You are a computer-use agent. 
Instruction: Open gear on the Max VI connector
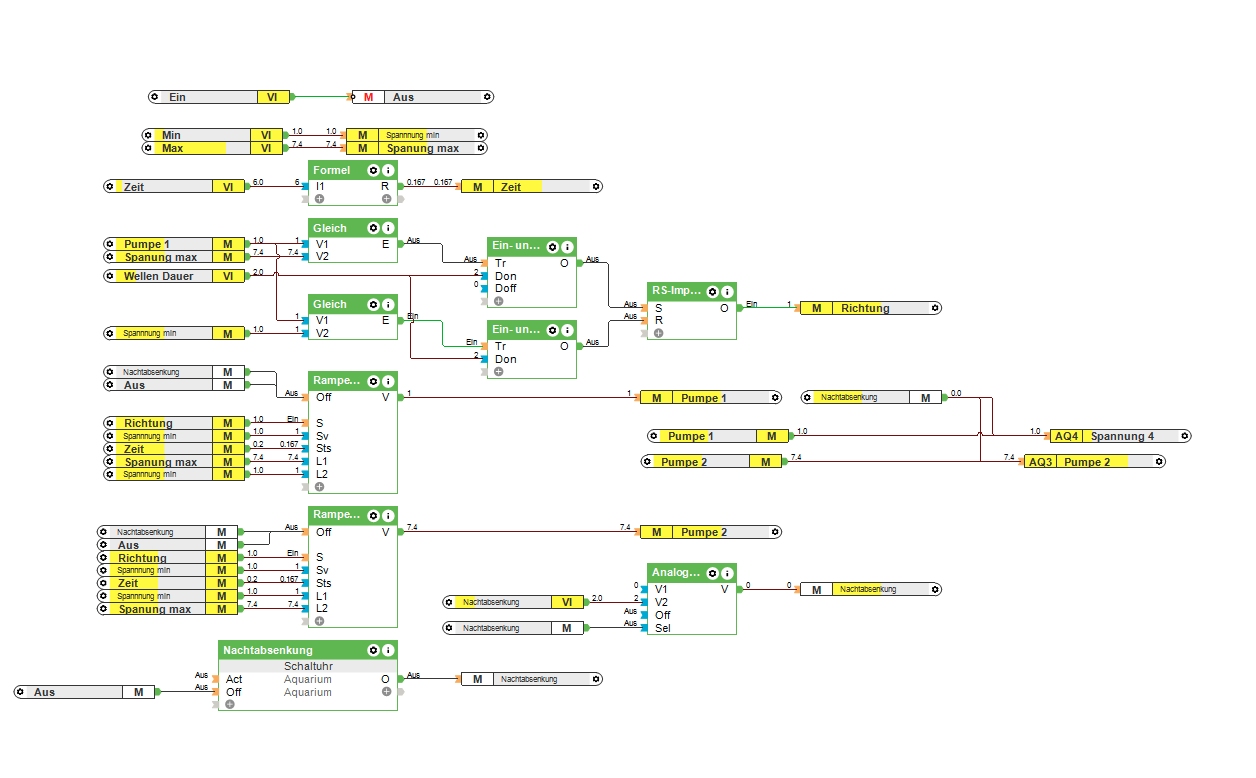click(147, 148)
